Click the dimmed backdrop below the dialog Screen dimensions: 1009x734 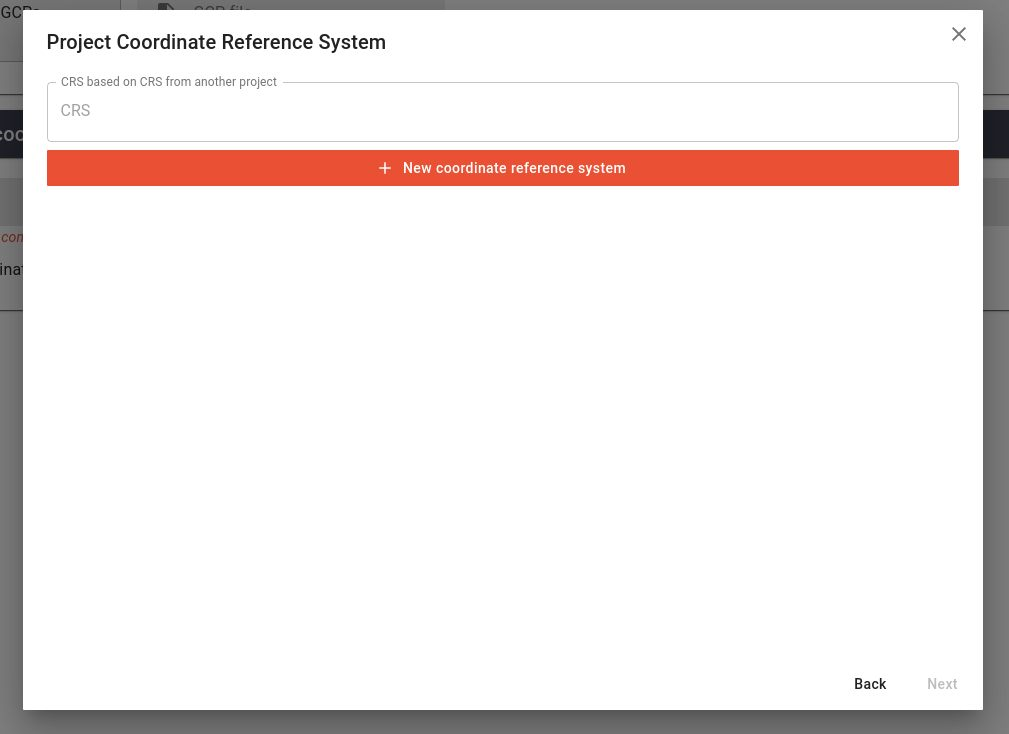tap(503, 722)
